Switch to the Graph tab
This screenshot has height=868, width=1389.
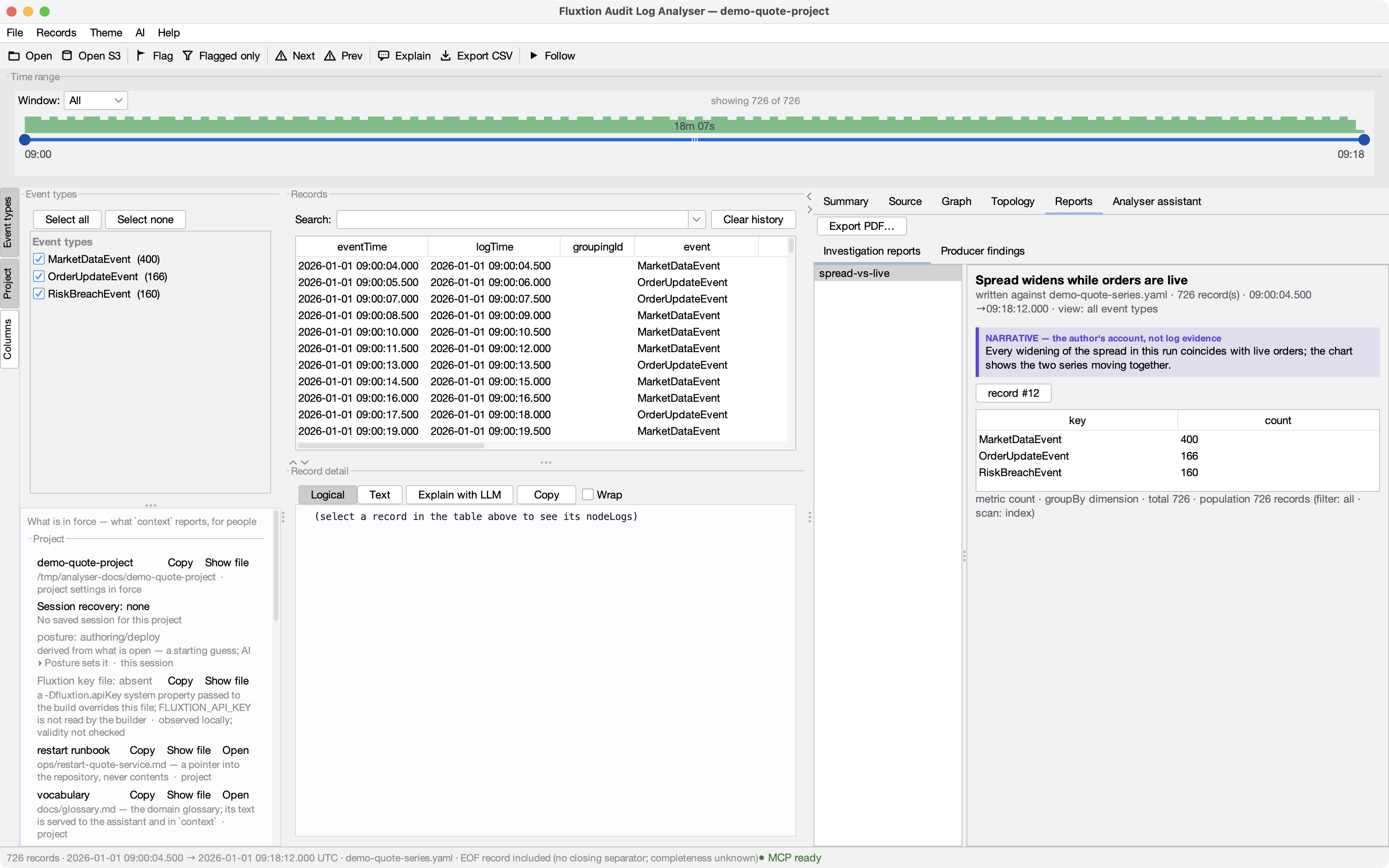956,202
